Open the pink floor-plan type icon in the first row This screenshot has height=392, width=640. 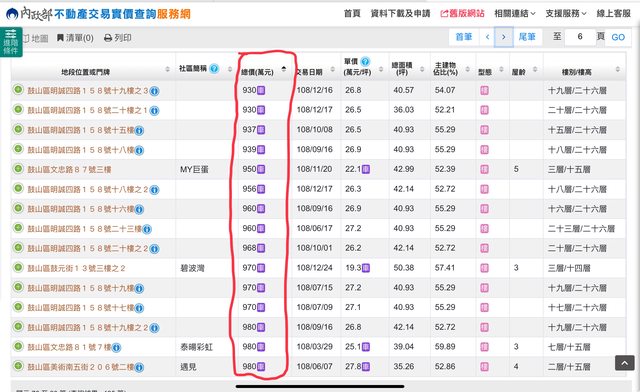click(484, 90)
